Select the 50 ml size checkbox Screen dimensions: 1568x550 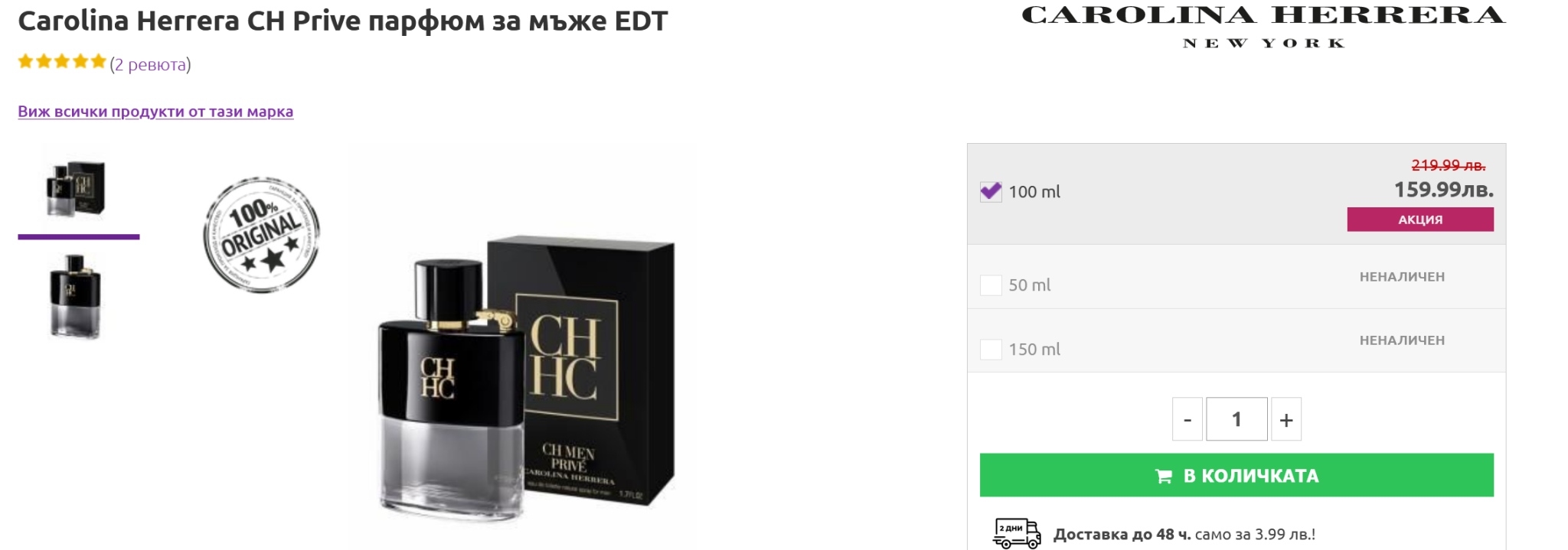(x=991, y=285)
